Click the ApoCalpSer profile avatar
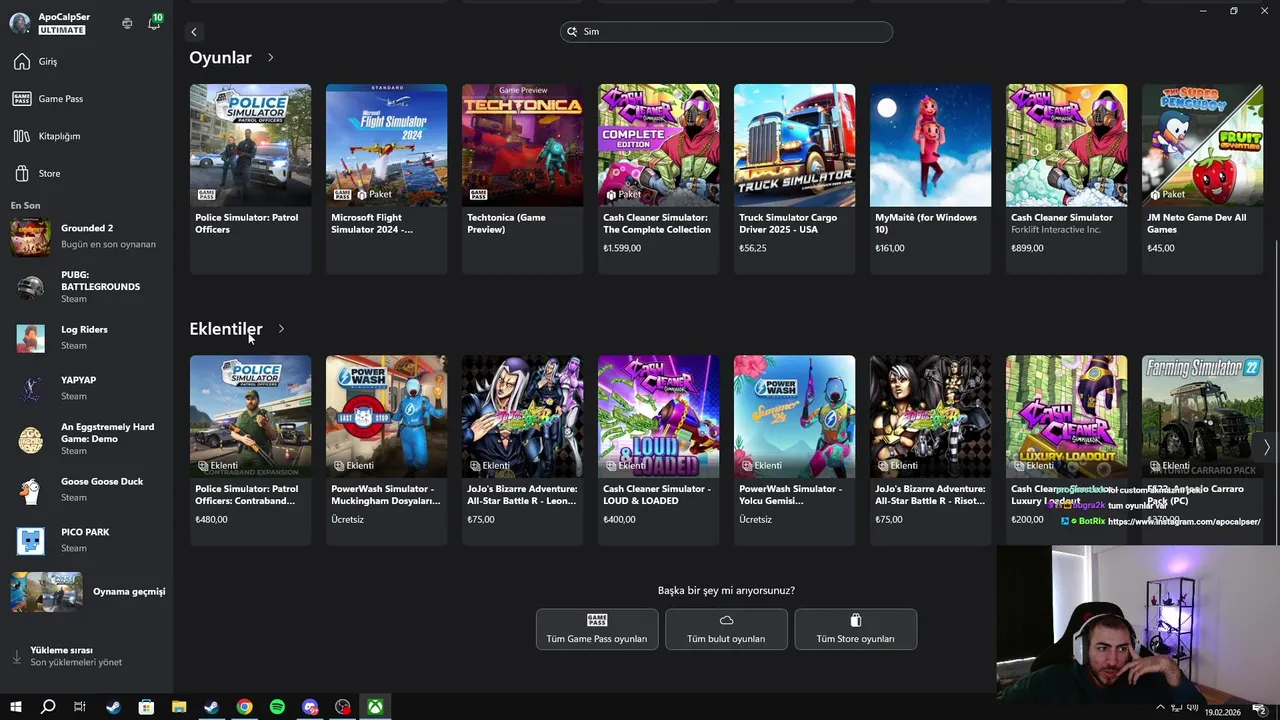This screenshot has height=720, width=1280. [x=19, y=23]
